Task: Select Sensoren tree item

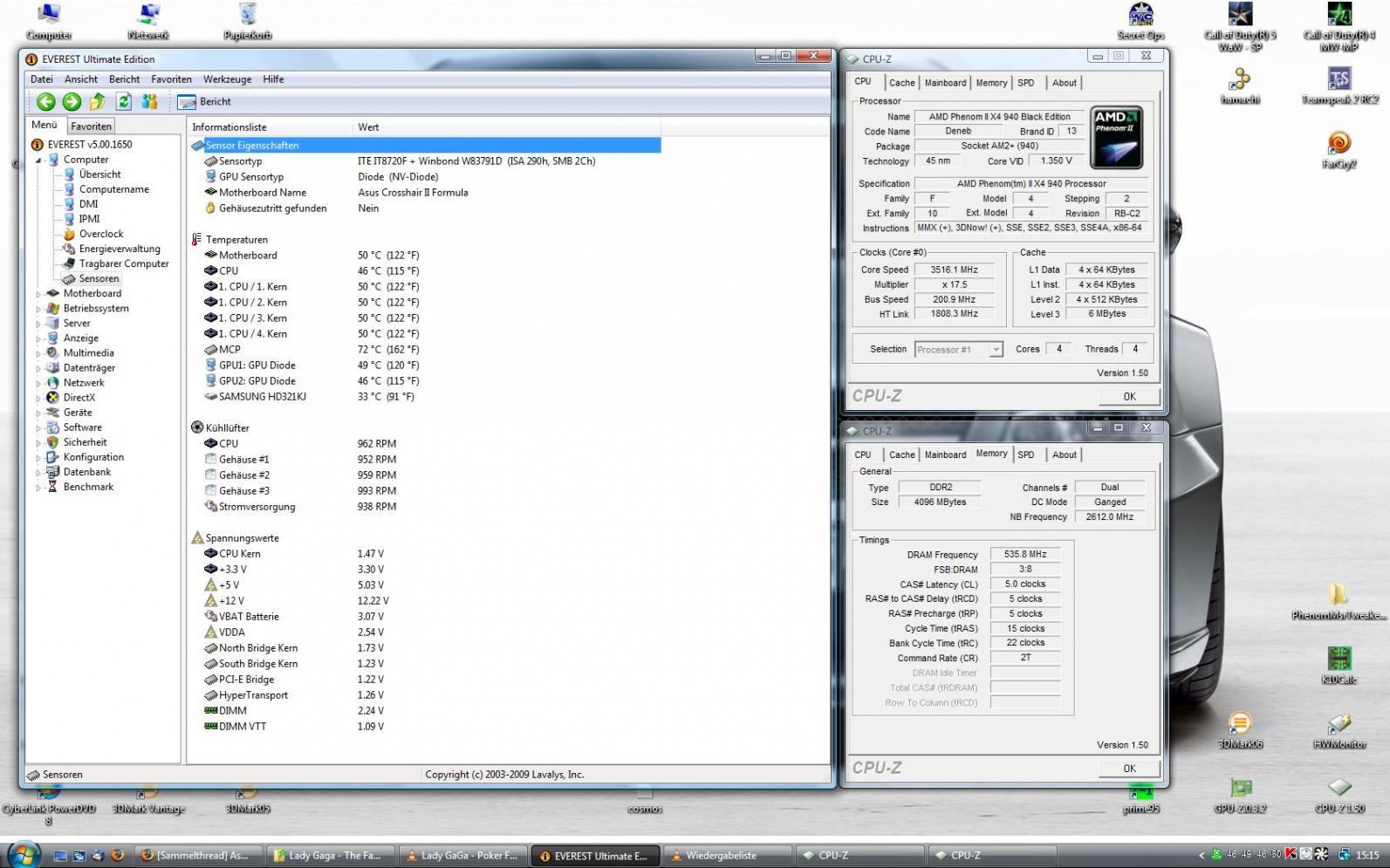Action: (99, 278)
